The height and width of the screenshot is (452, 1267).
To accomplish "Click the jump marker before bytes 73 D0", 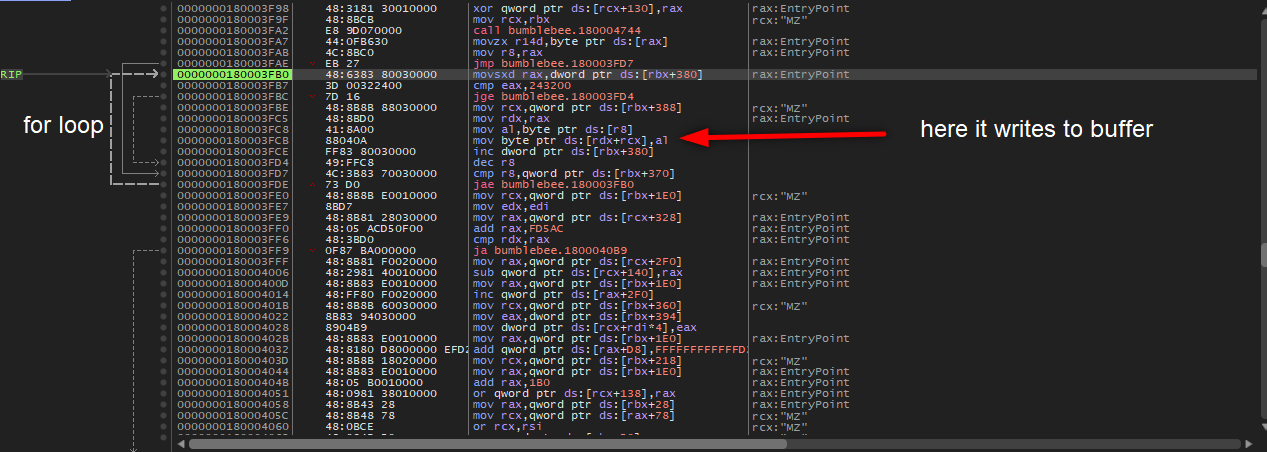I will tap(313, 185).
